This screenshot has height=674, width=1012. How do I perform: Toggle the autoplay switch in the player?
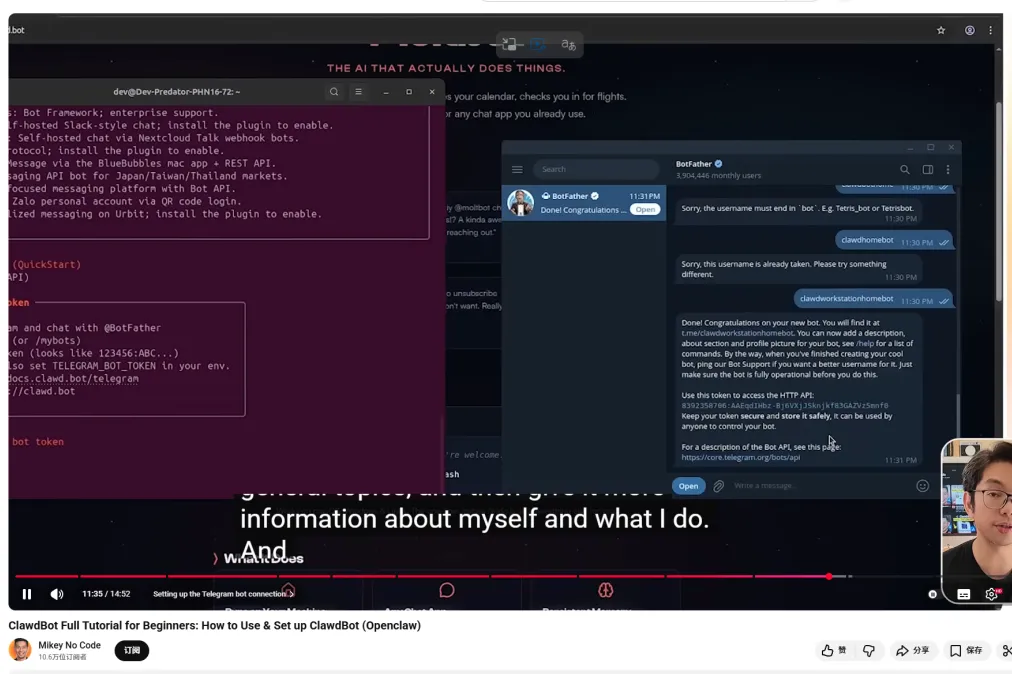[933, 594]
